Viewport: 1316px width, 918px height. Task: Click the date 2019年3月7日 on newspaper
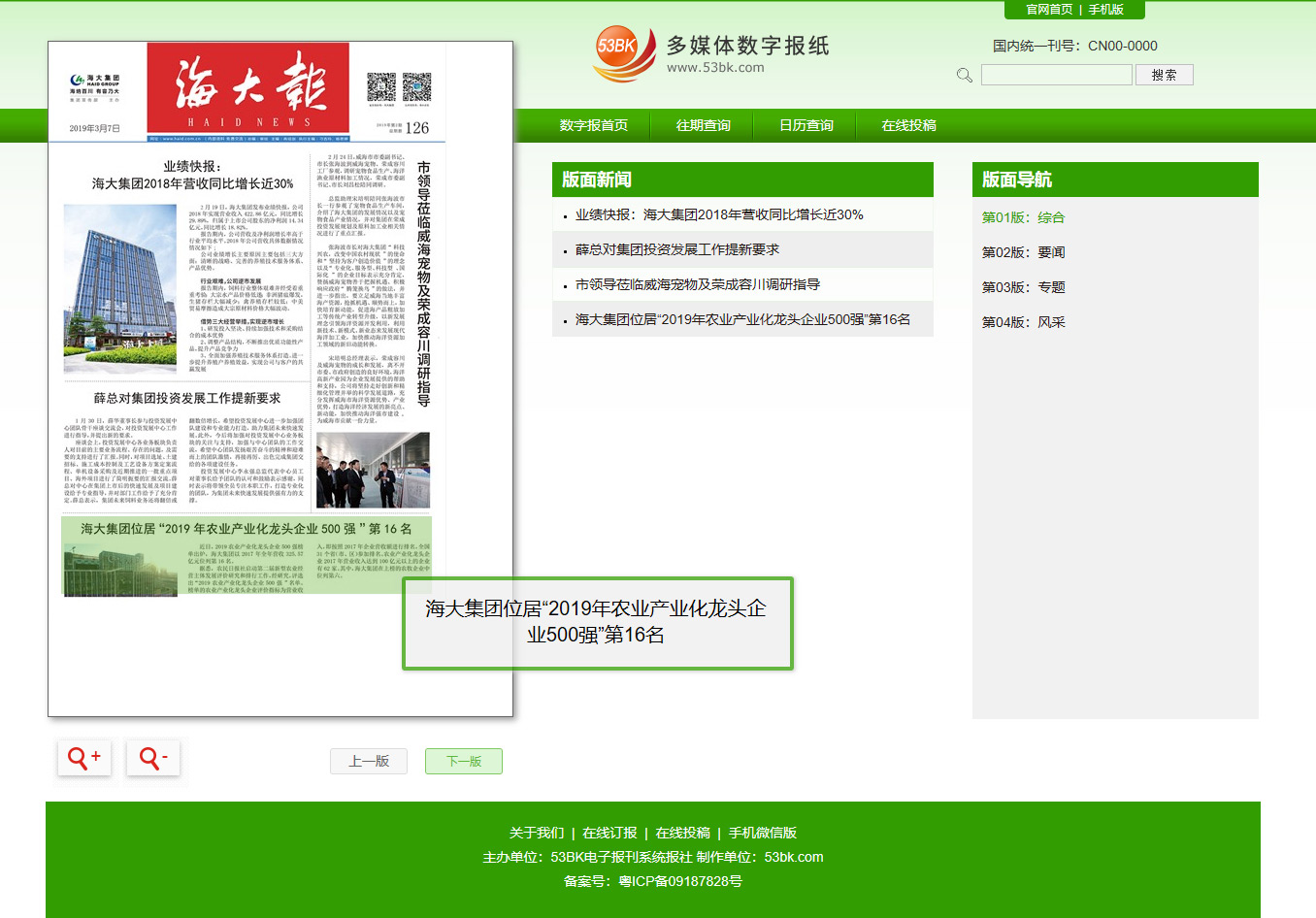pos(95,128)
